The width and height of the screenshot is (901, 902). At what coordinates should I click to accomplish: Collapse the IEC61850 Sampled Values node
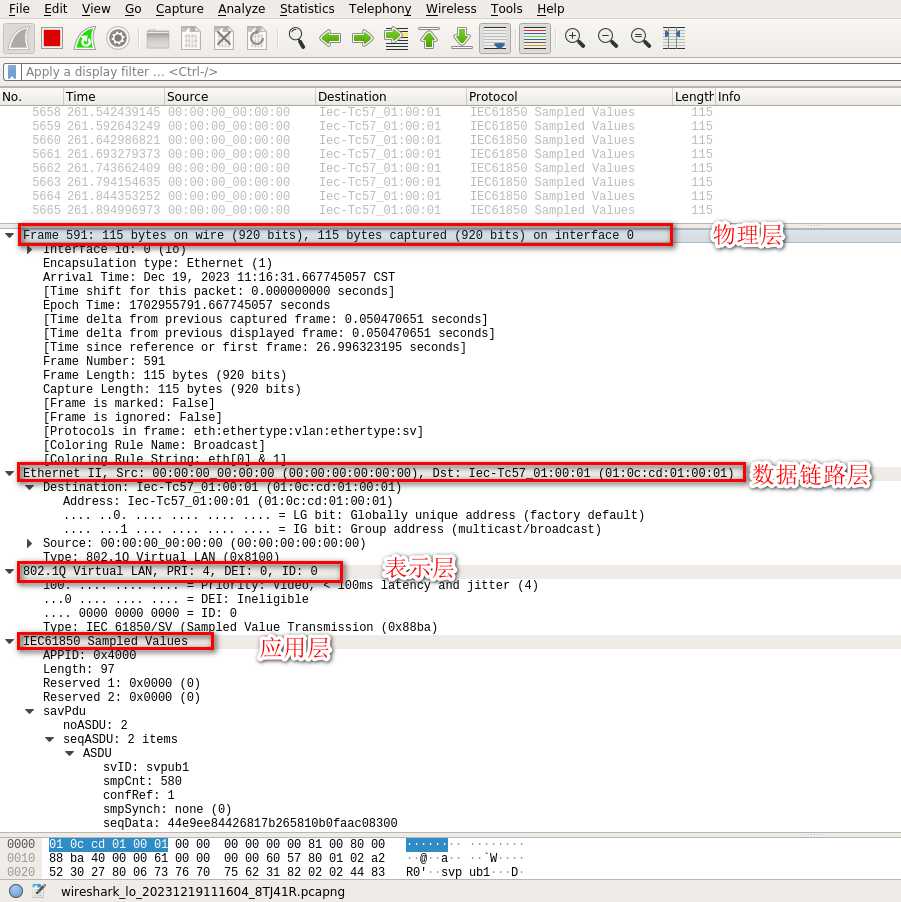[9, 641]
